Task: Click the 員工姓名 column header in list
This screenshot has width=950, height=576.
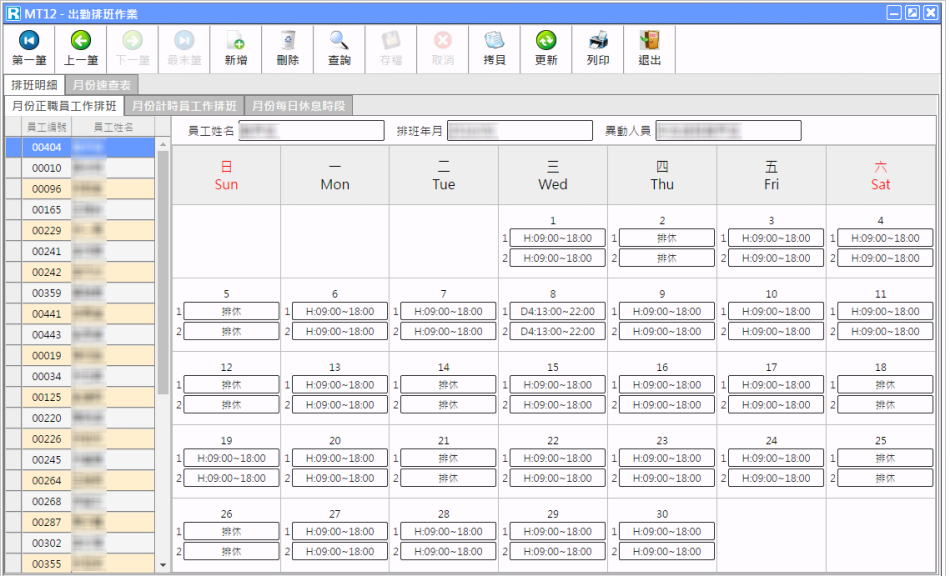Action: (x=113, y=127)
